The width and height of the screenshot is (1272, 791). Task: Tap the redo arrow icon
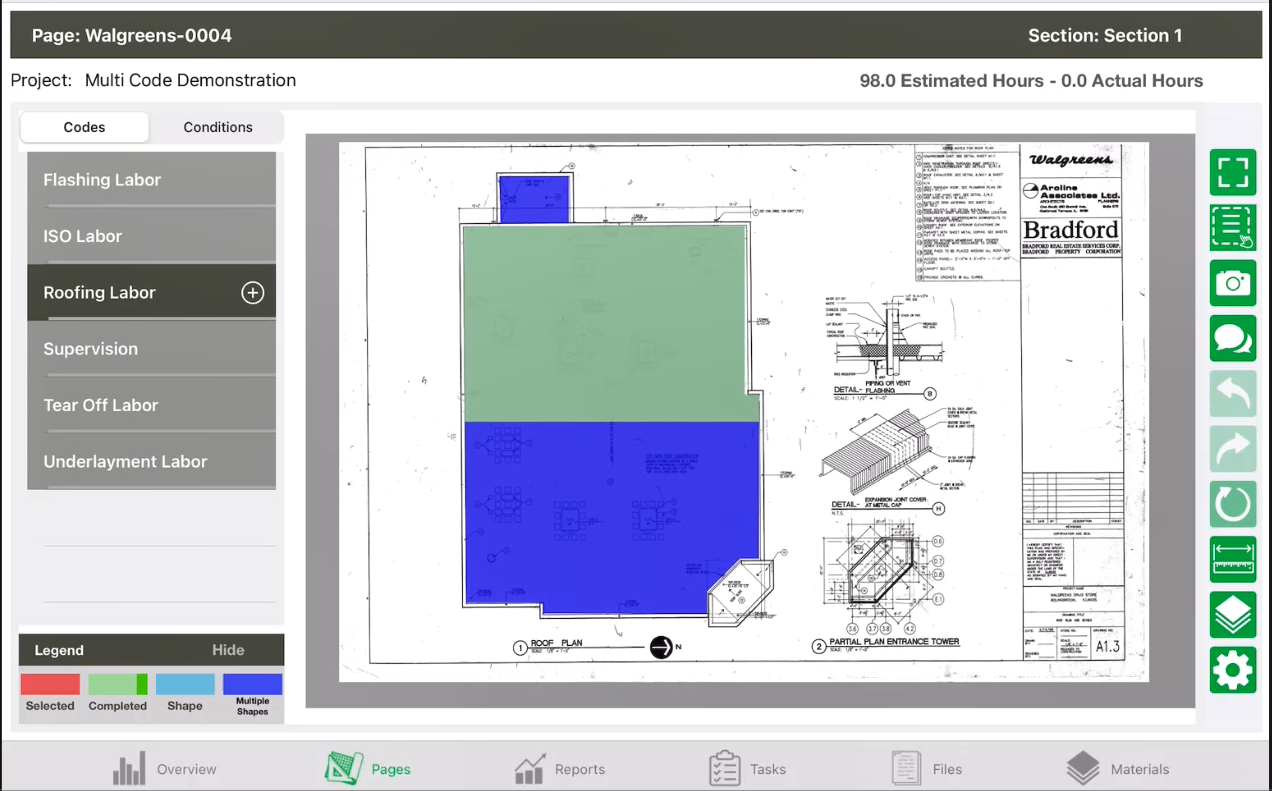[x=1233, y=449]
